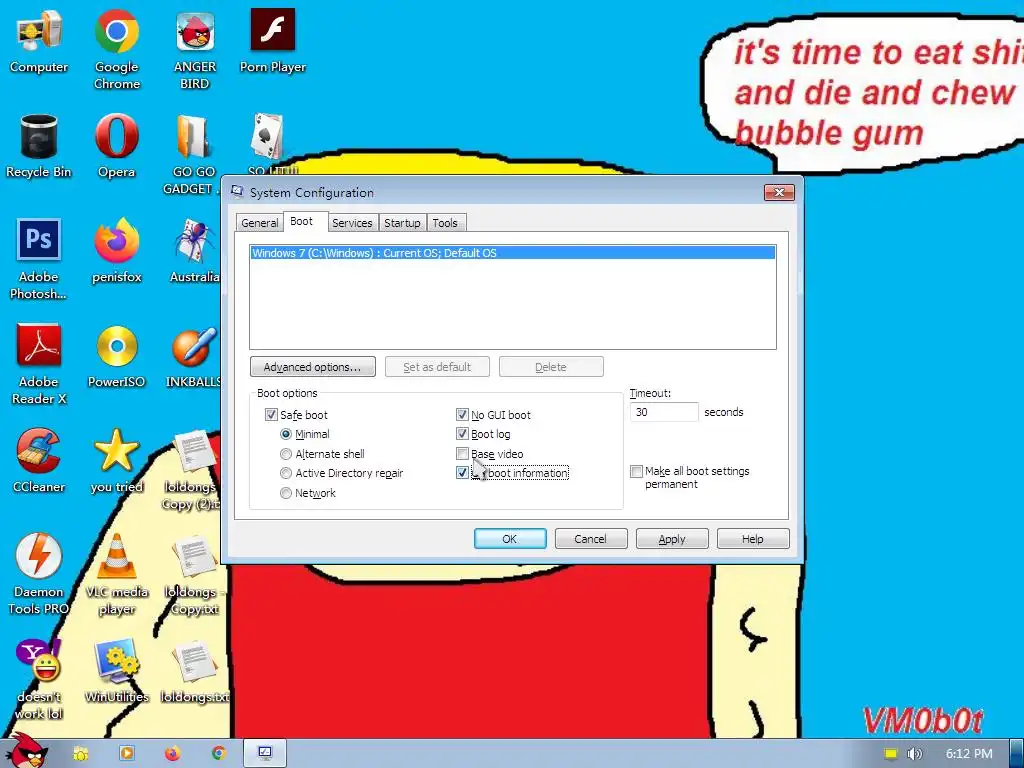Click the taskbar clock showing 6:12 PM
1024x768 pixels.
click(x=969, y=754)
